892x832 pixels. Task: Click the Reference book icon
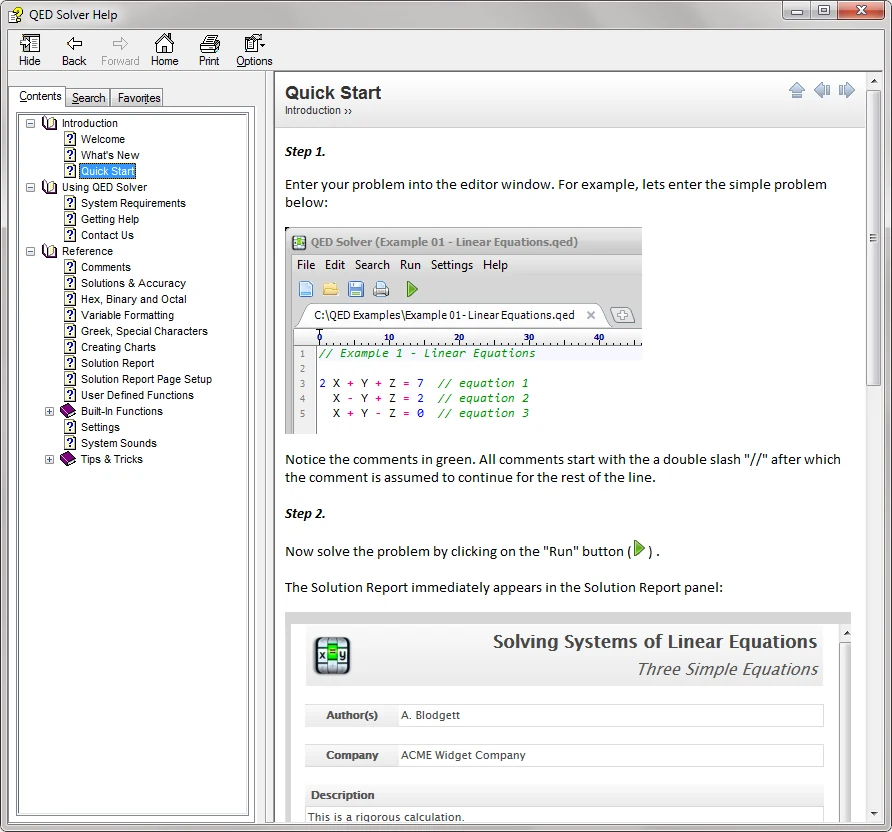50,251
